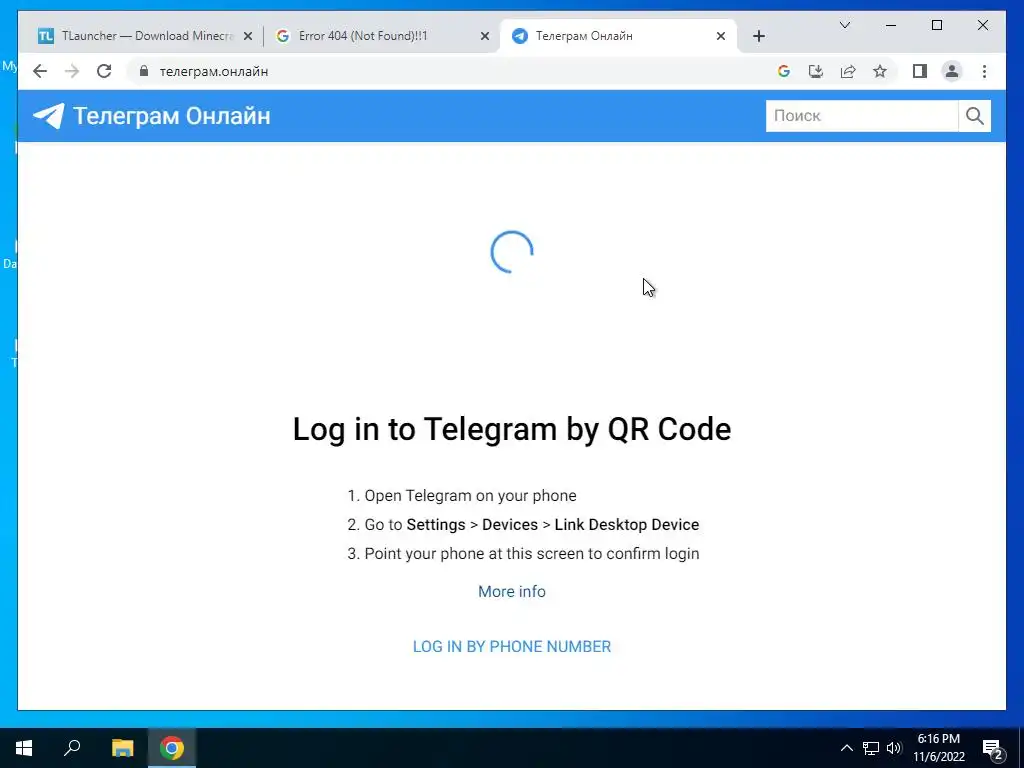The width and height of the screenshot is (1024, 768).
Task: Open the volume speaker tray icon
Action: pos(894,748)
